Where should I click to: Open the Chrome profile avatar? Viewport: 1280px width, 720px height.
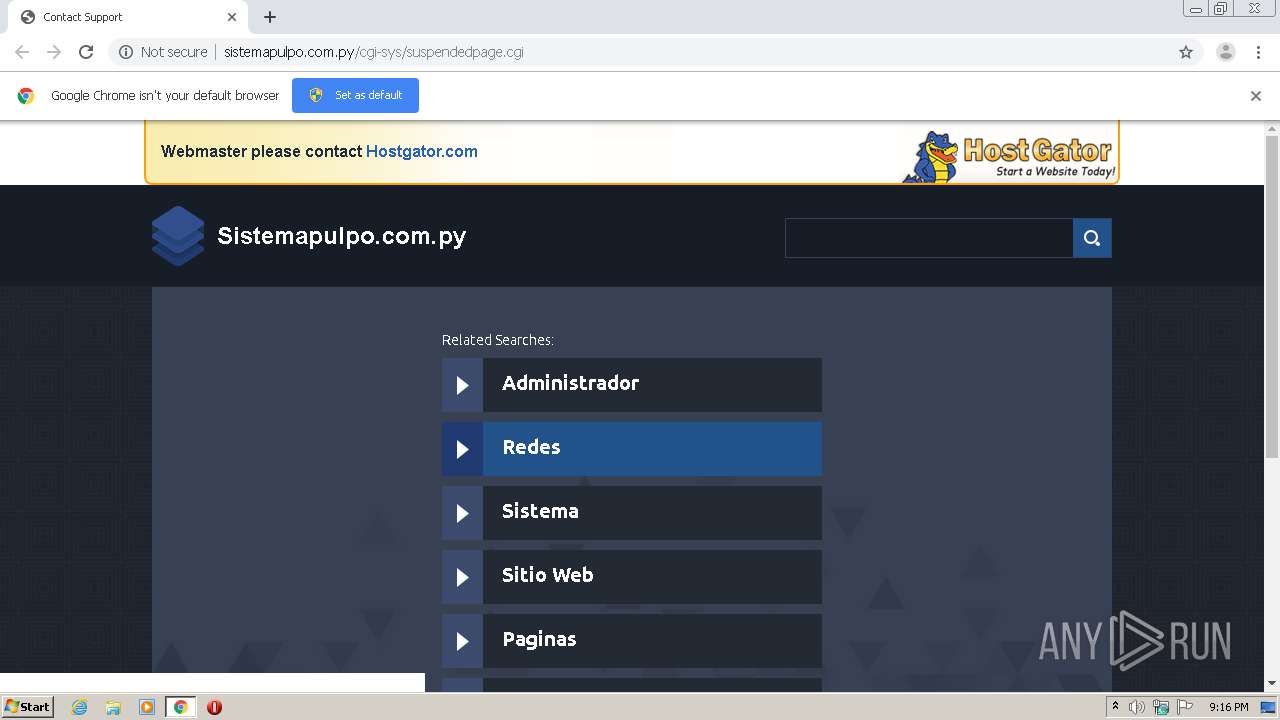click(1226, 52)
